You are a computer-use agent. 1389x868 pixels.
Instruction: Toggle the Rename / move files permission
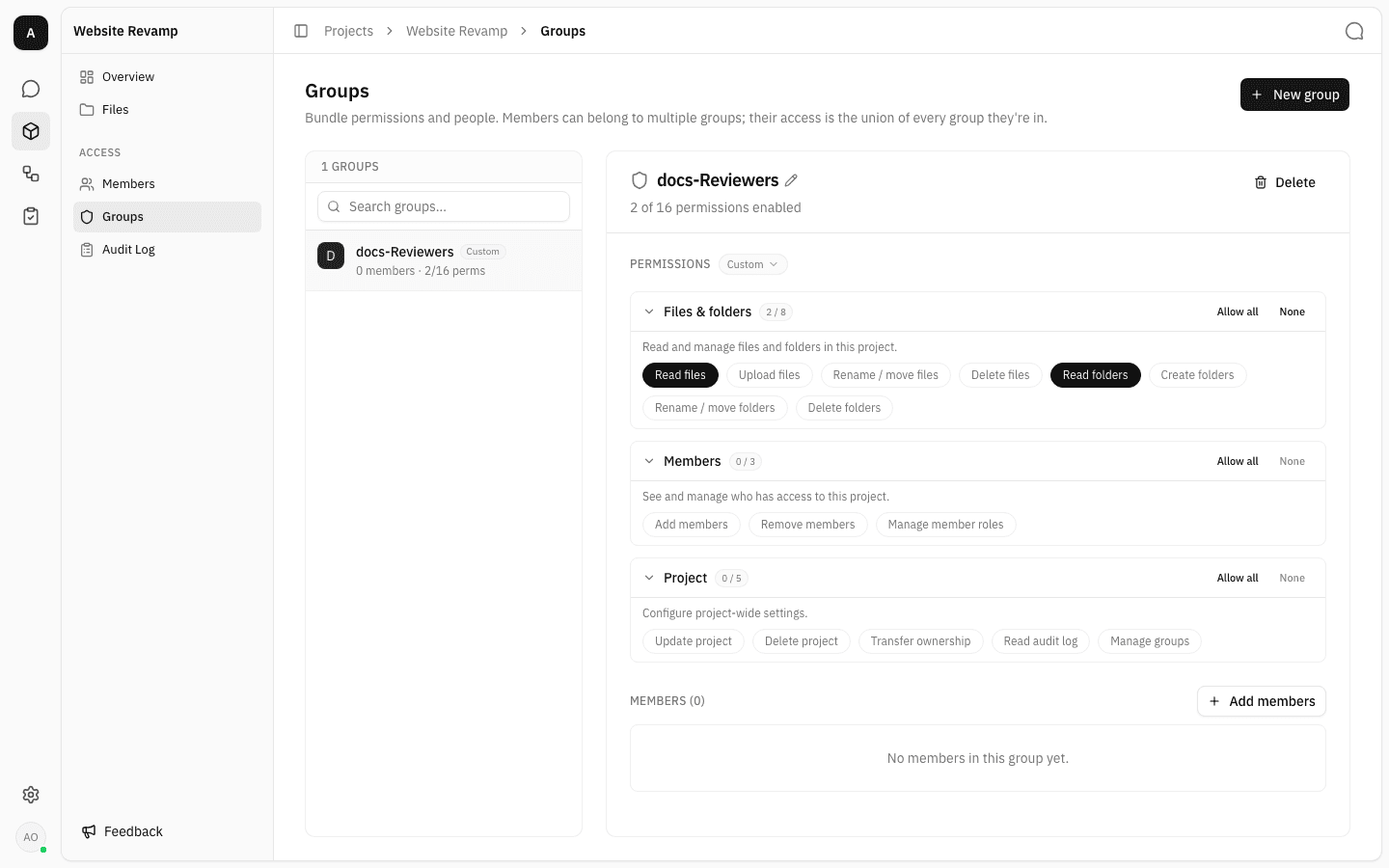(885, 375)
